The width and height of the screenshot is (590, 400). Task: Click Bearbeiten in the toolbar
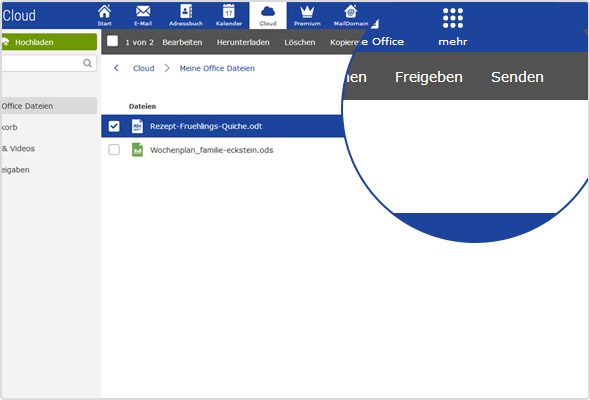point(182,42)
